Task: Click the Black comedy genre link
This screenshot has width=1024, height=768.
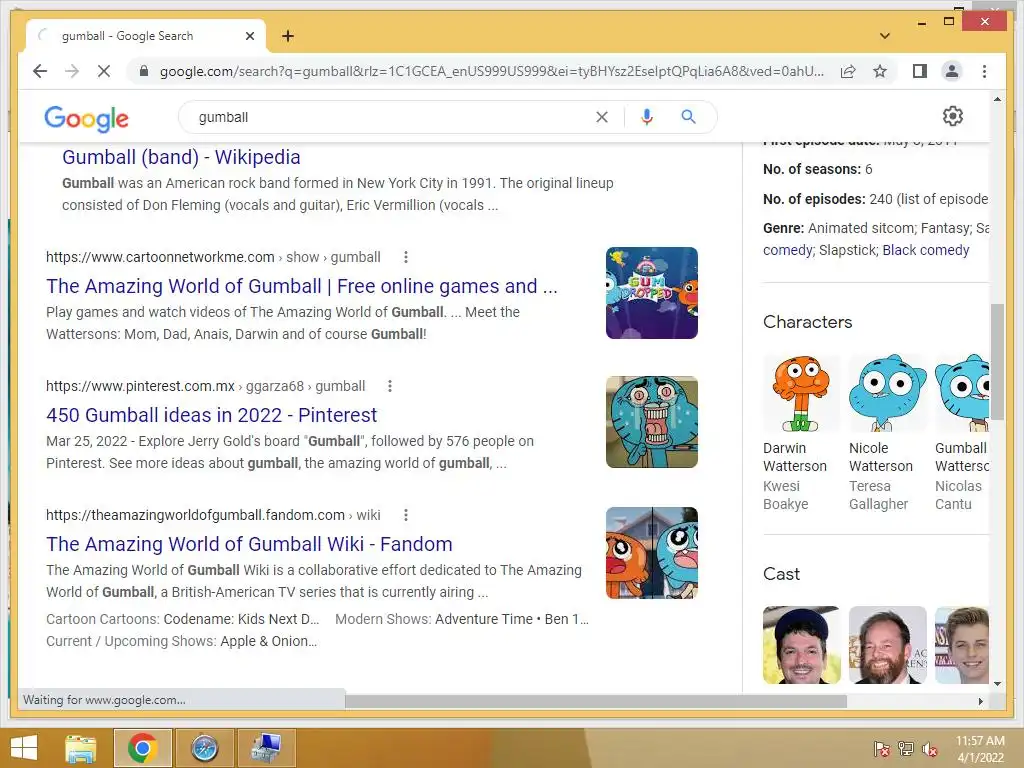Action: [925, 250]
